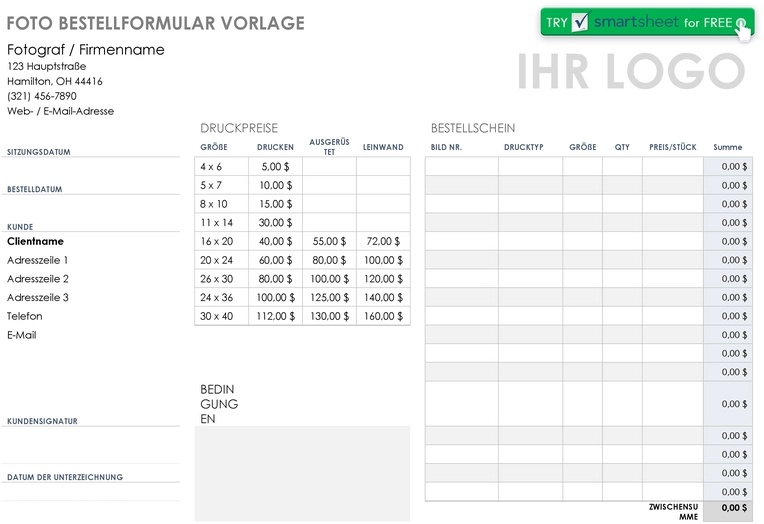Select the 16 x 20 size cell

pos(221,241)
